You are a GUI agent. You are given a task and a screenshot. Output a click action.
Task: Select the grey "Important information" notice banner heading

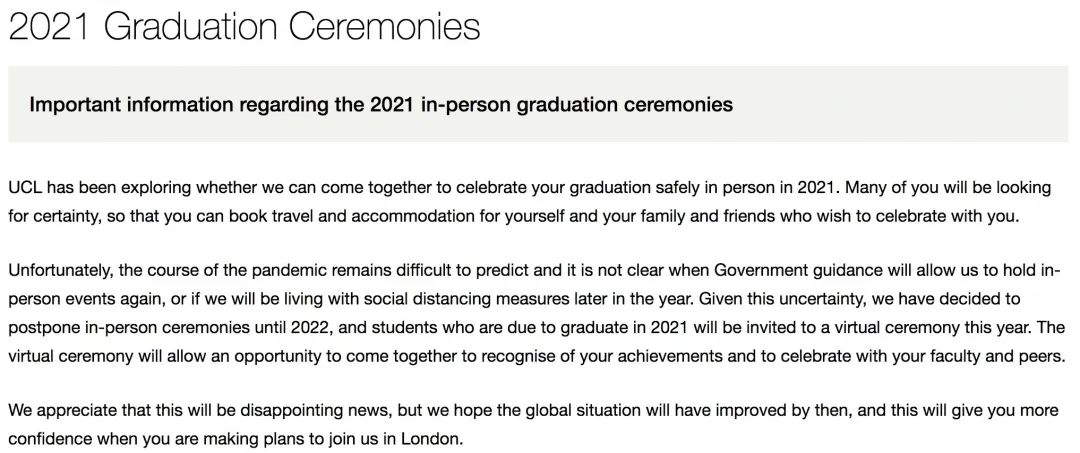click(x=381, y=105)
